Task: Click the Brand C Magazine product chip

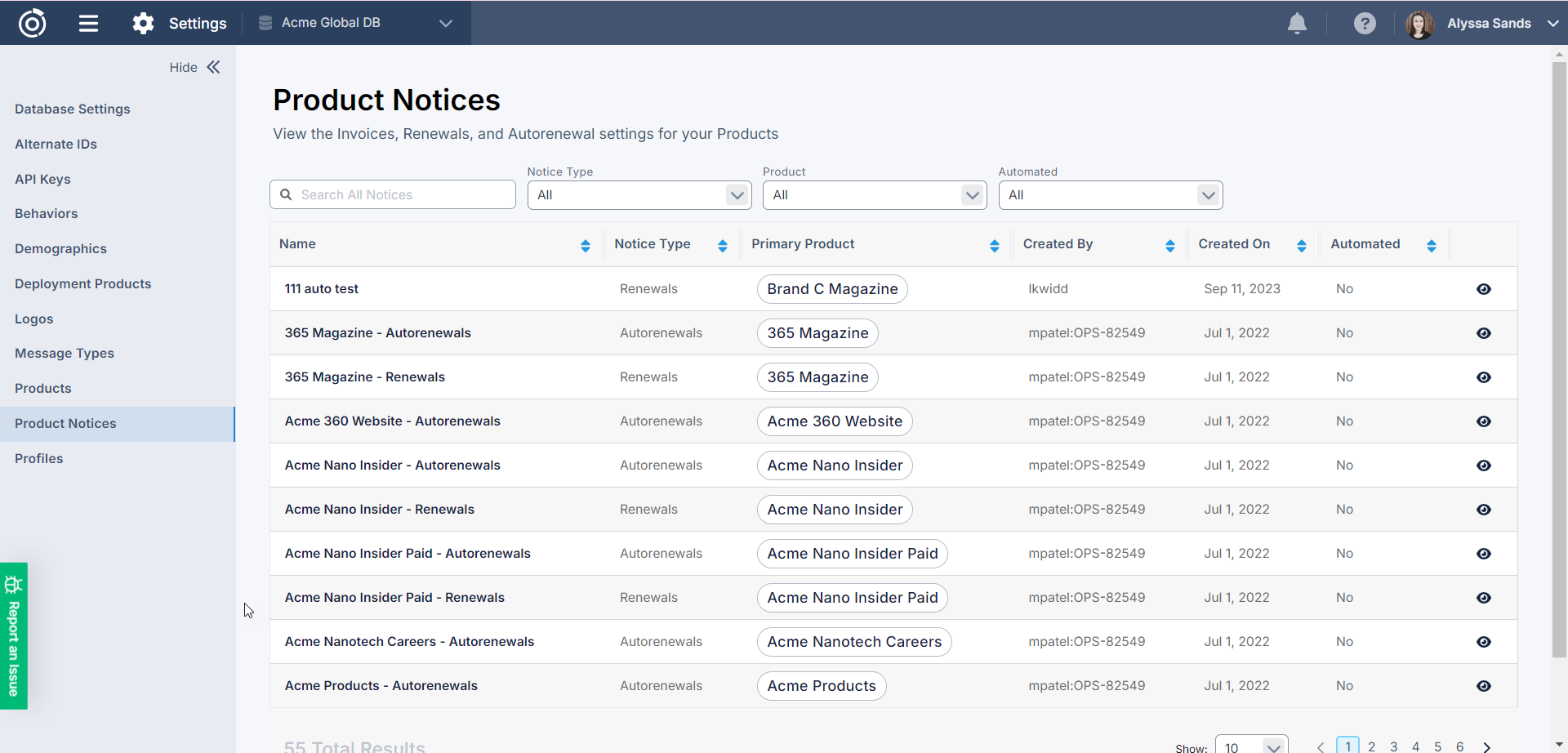Action: [831, 289]
